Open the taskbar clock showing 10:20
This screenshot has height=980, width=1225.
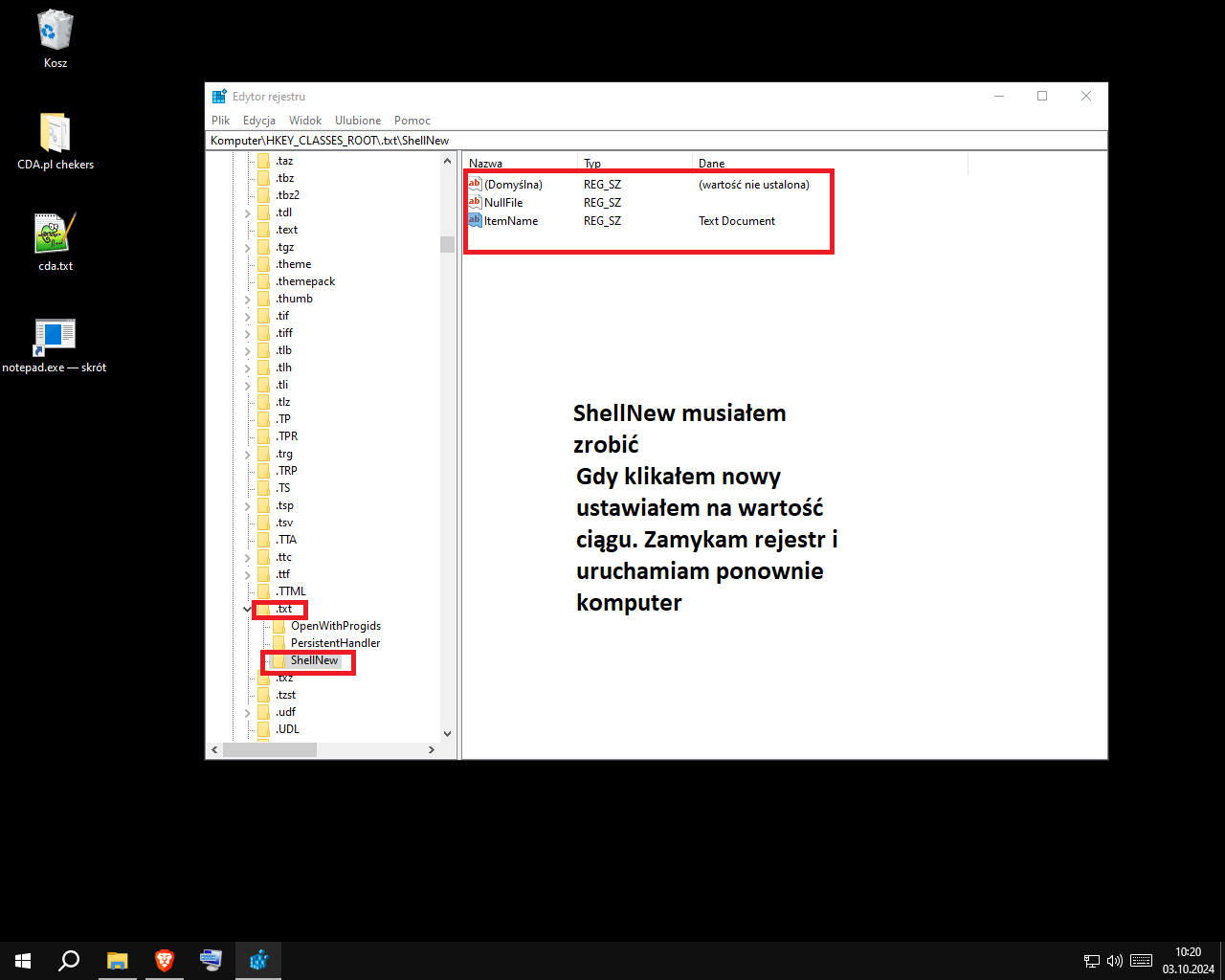point(1189,961)
